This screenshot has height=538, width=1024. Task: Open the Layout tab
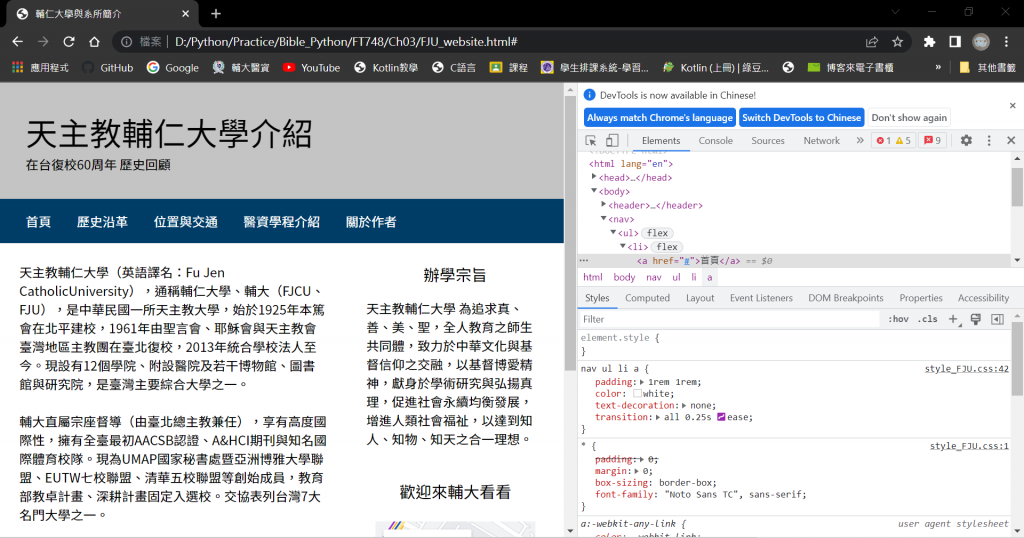(700, 298)
